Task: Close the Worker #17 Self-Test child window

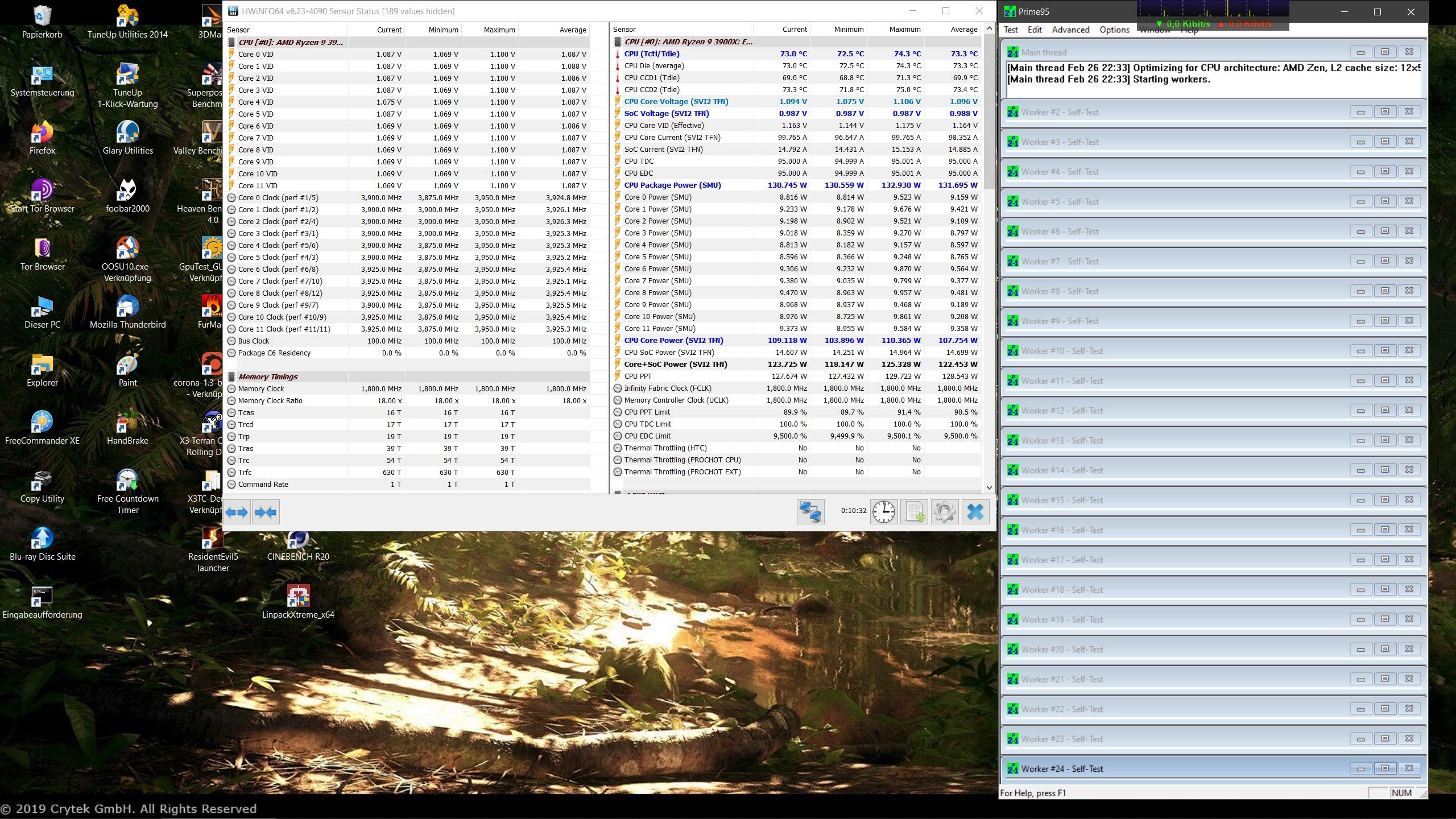Action: (x=1409, y=560)
